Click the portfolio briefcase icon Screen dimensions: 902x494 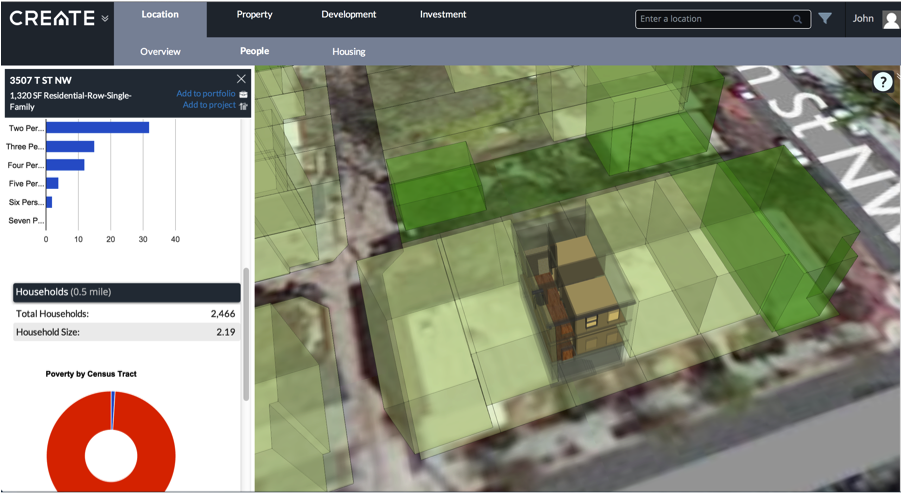pyautogui.click(x=243, y=94)
